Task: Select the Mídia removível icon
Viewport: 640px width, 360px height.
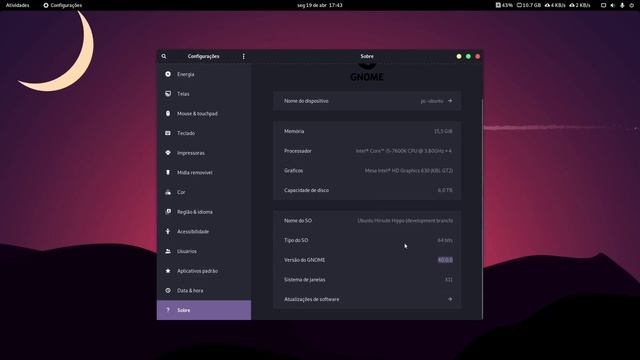Action: coord(168,172)
